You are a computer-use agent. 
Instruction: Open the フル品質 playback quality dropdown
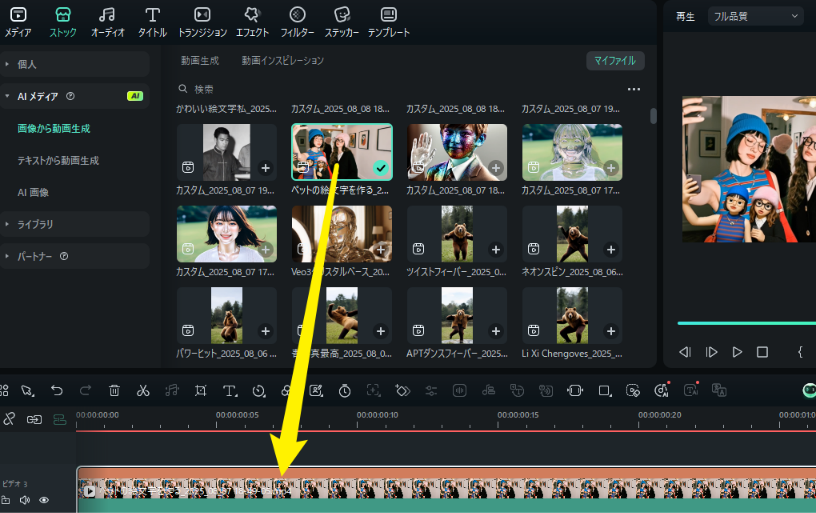tap(754, 17)
